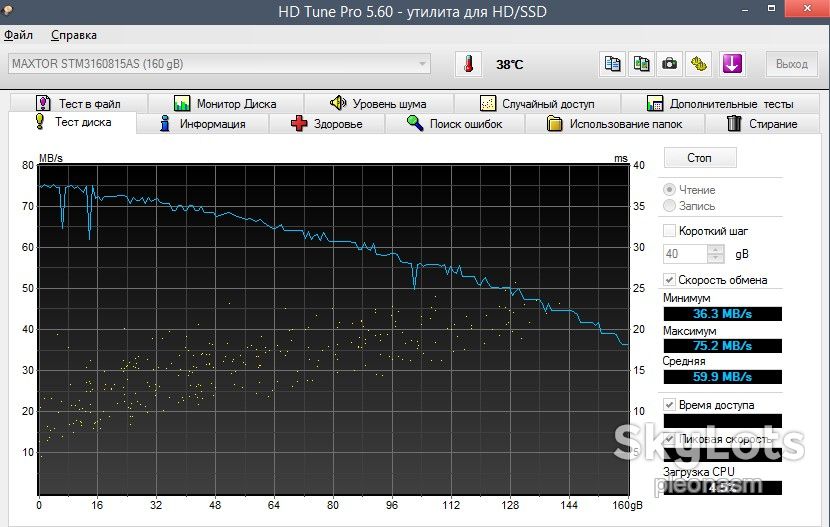
Task: Toggle the Время доступа checkbox
Action: click(669, 405)
